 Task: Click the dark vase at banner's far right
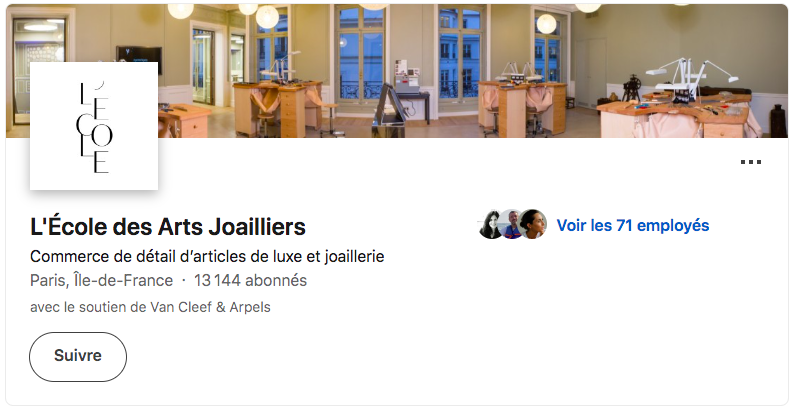(778, 121)
